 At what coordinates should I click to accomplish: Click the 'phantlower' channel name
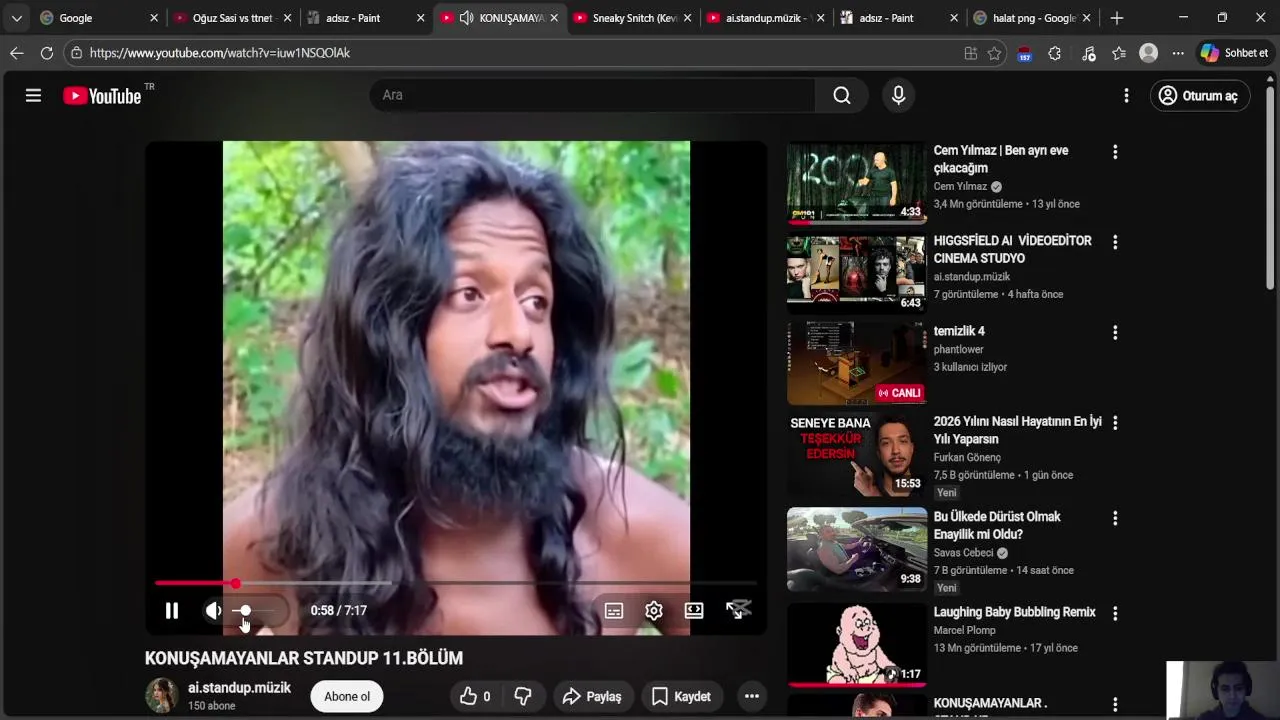[959, 349]
